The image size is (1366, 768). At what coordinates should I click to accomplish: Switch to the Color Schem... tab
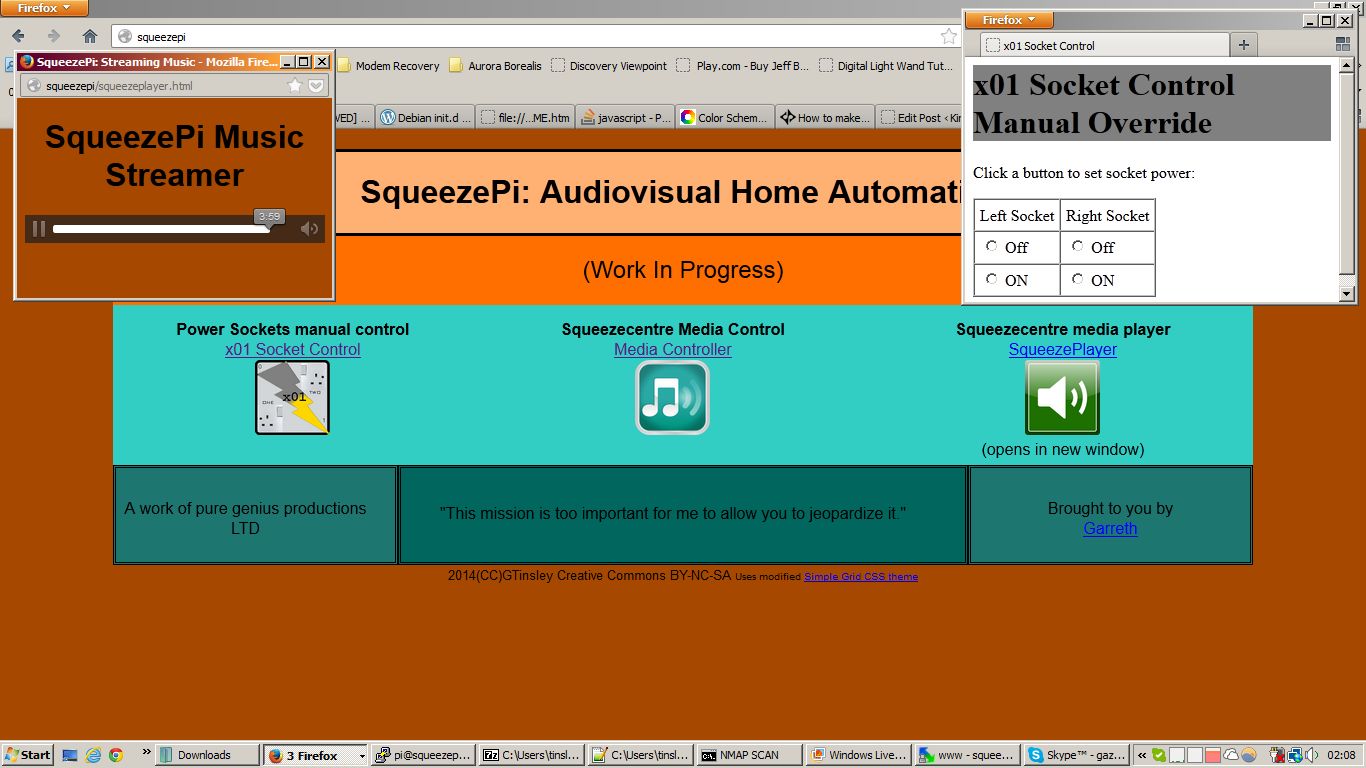tap(725, 117)
